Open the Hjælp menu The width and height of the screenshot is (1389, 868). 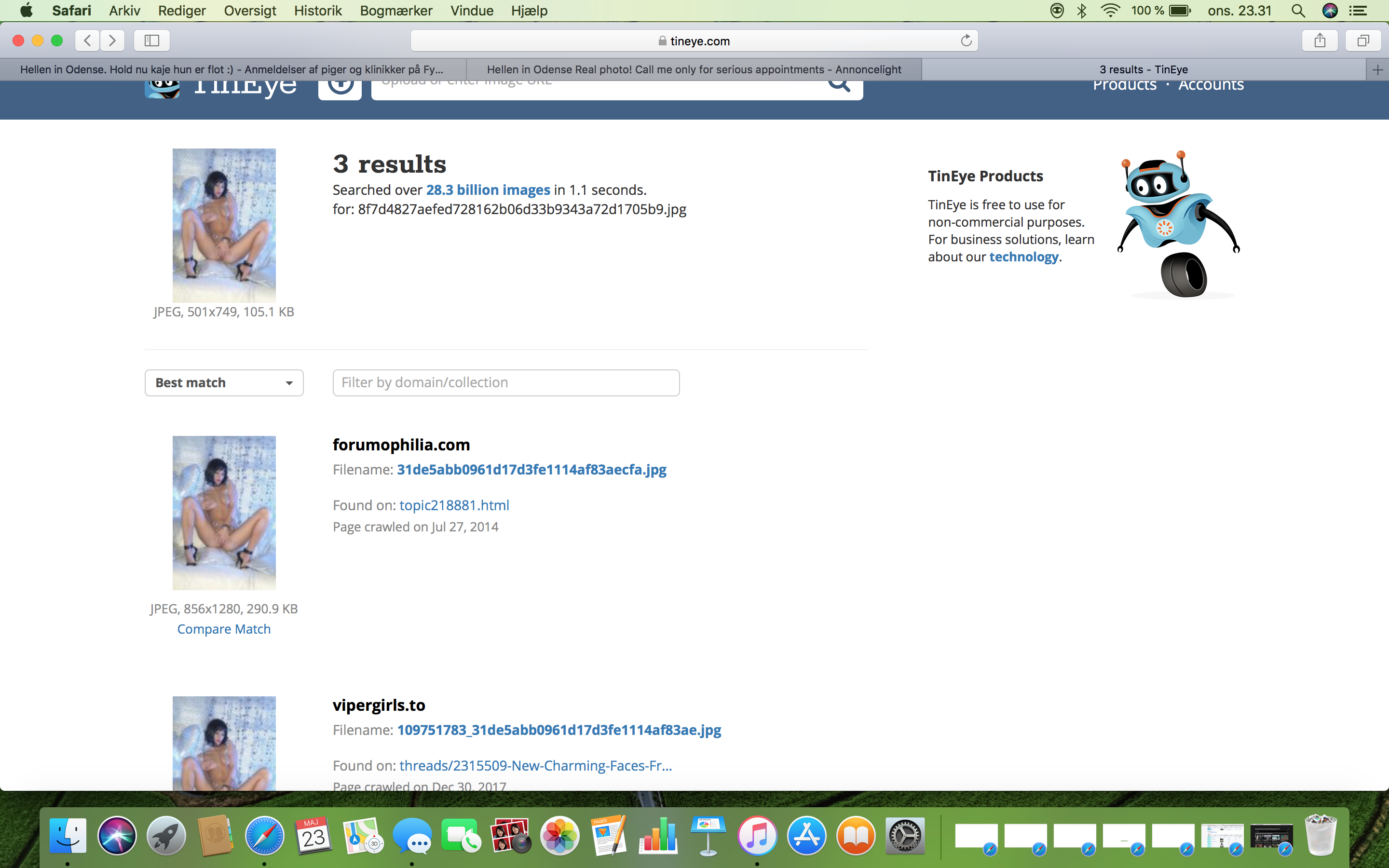[x=529, y=10]
